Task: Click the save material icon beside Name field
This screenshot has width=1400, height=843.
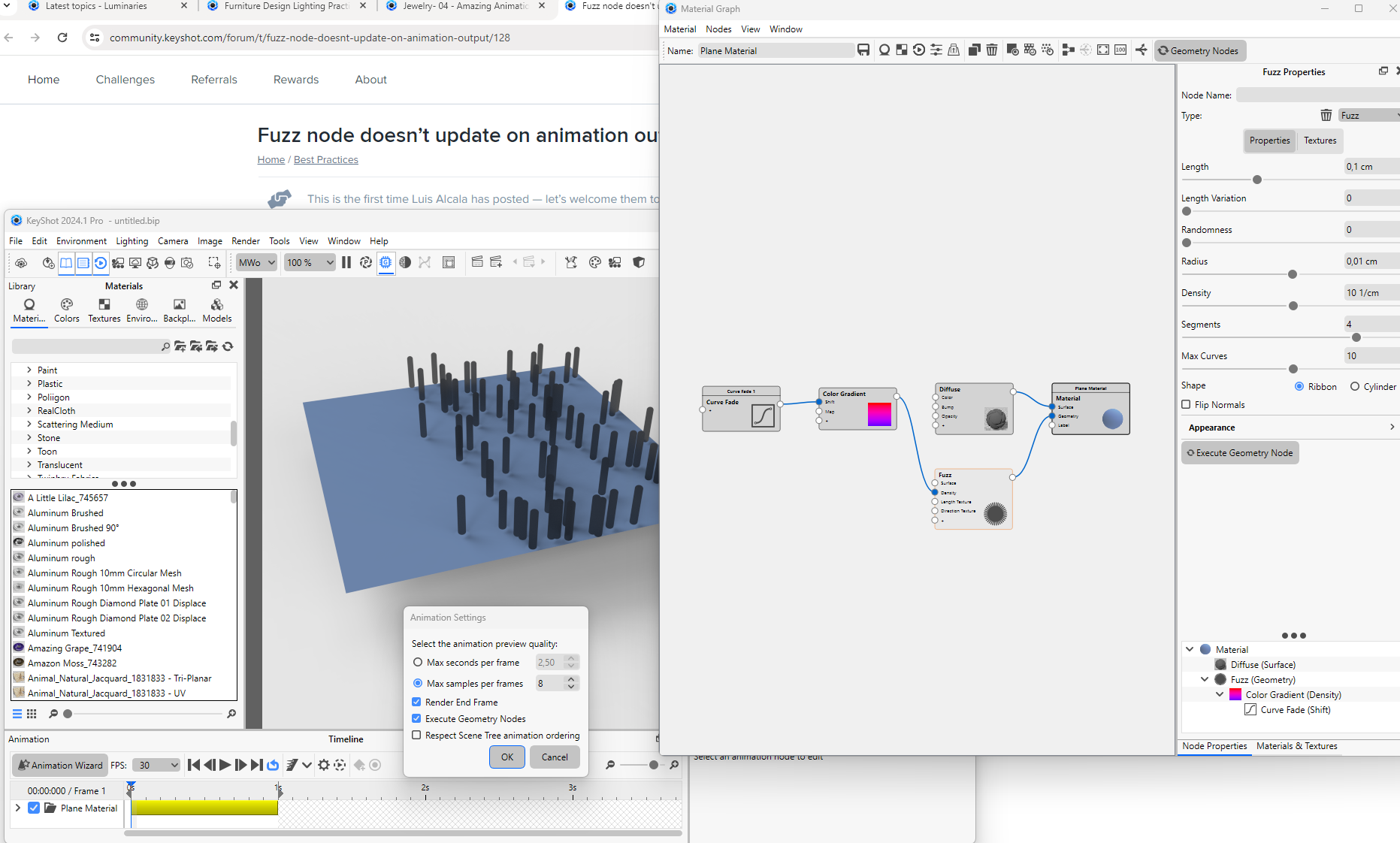Action: 863,50
